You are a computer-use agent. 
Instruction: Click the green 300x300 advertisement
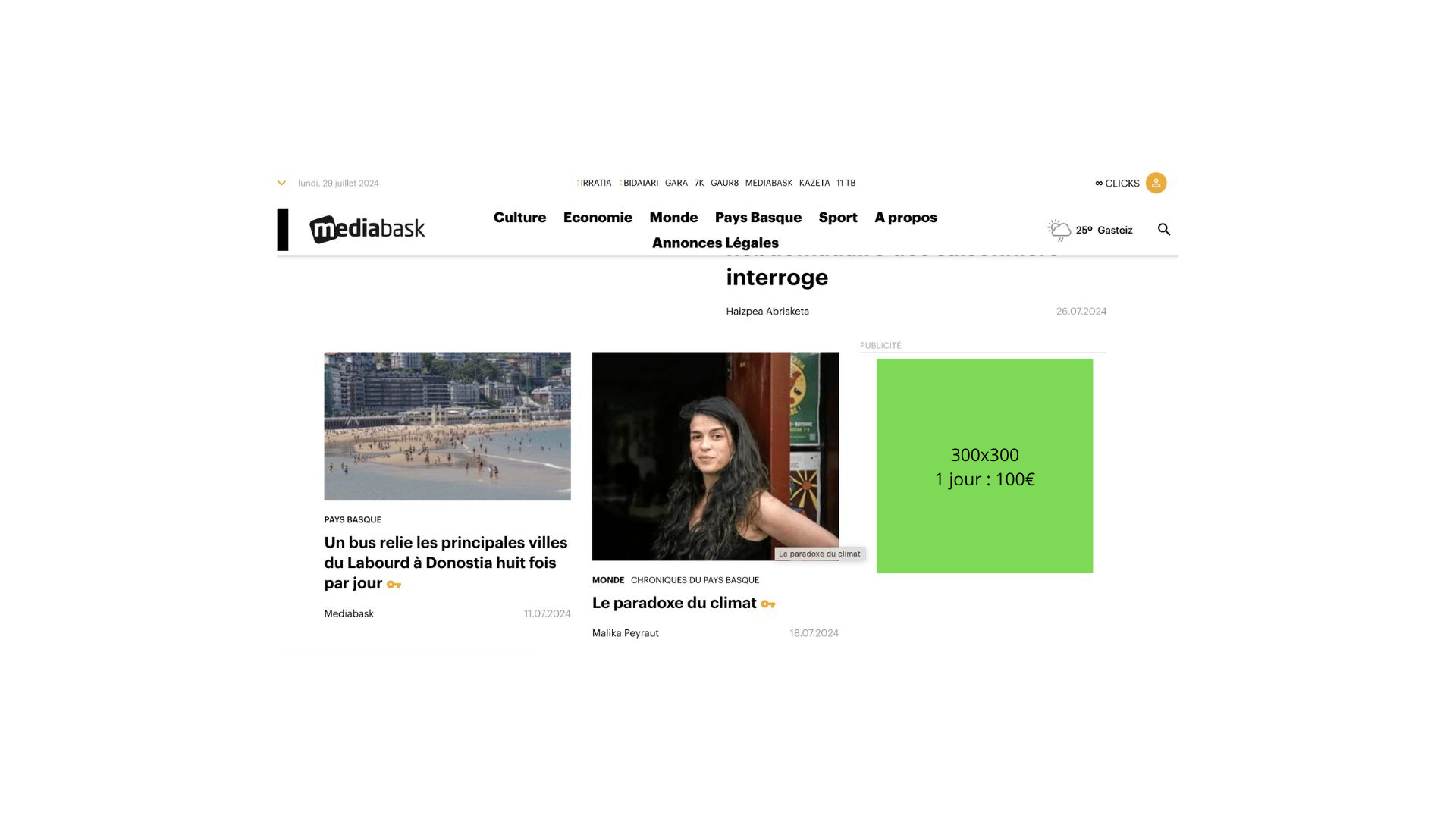coord(984,466)
